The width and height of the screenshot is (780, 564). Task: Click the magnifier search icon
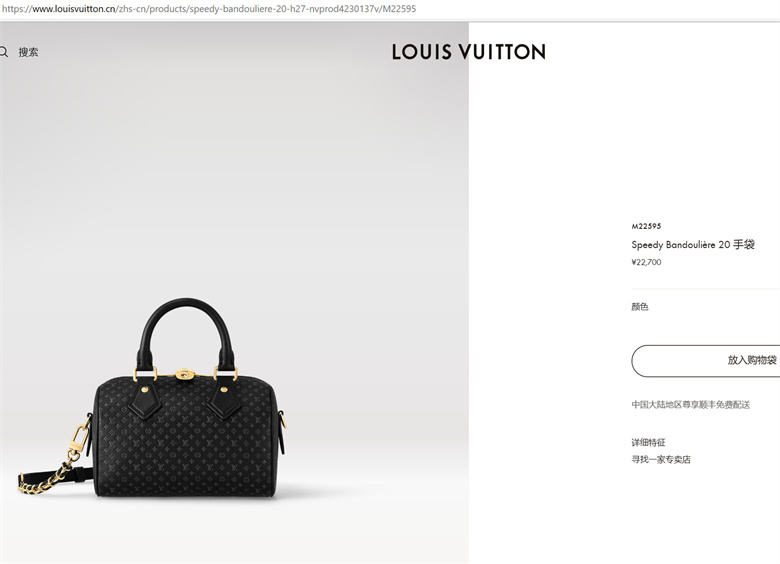(3, 52)
